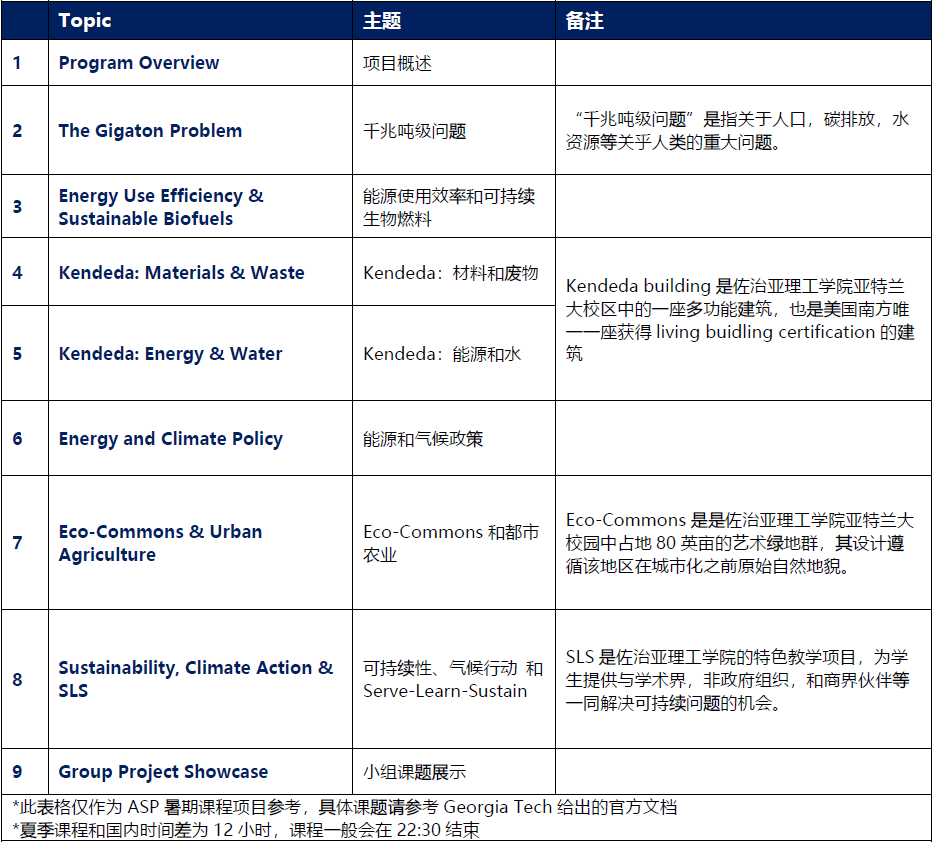The height and width of the screenshot is (842, 933).
Task: Click the 主题 column header
Action: click(379, 20)
